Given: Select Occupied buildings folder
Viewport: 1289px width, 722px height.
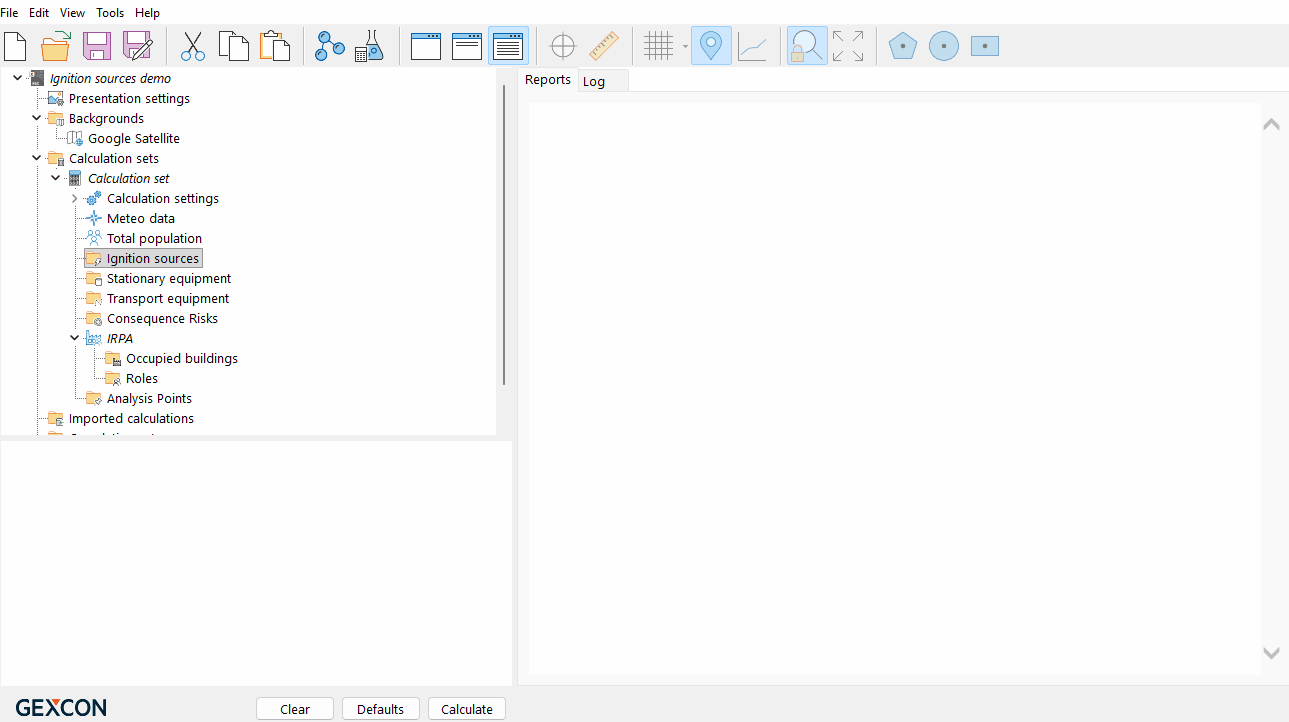Looking at the screenshot, I should pos(182,358).
